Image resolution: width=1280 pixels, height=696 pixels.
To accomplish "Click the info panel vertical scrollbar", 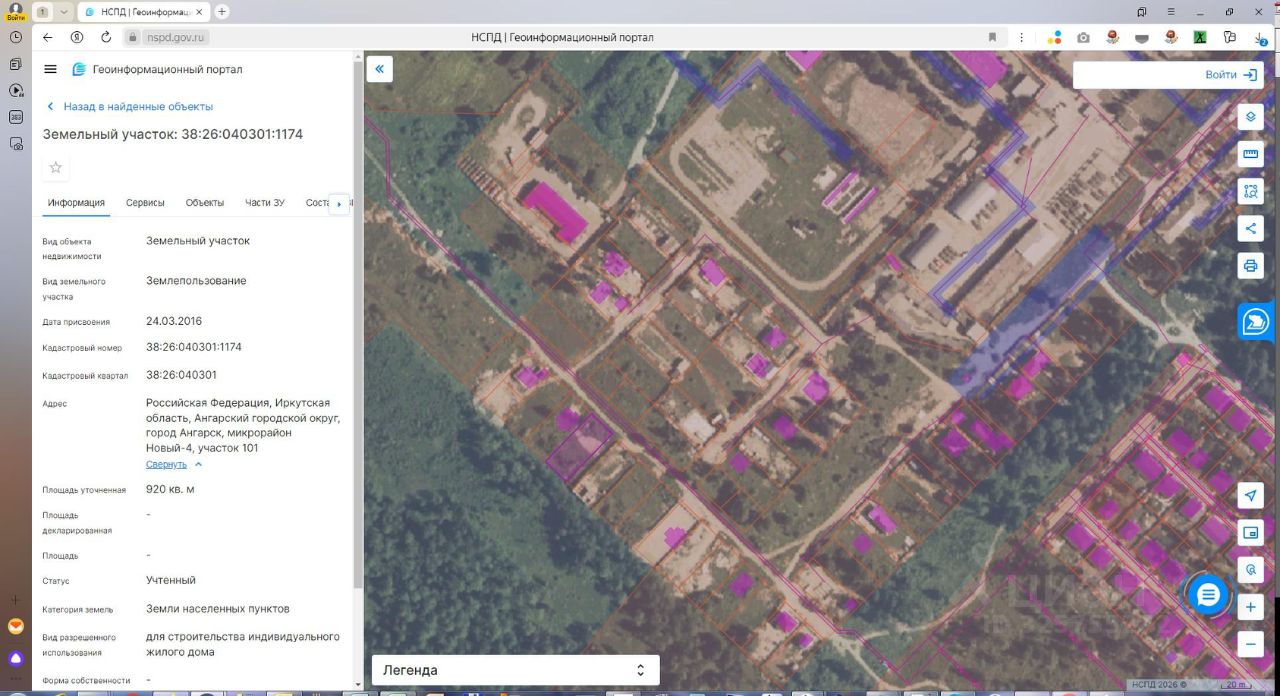I will (358, 323).
